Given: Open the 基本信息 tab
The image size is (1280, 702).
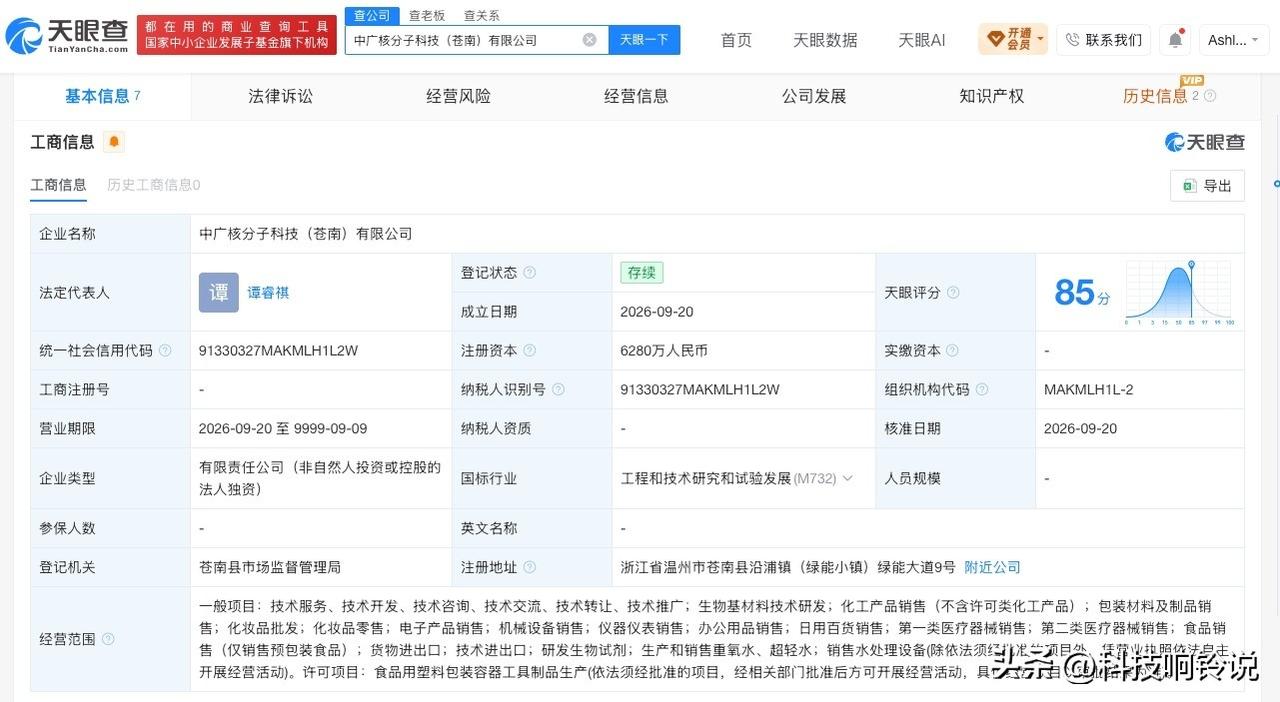Looking at the screenshot, I should point(102,96).
